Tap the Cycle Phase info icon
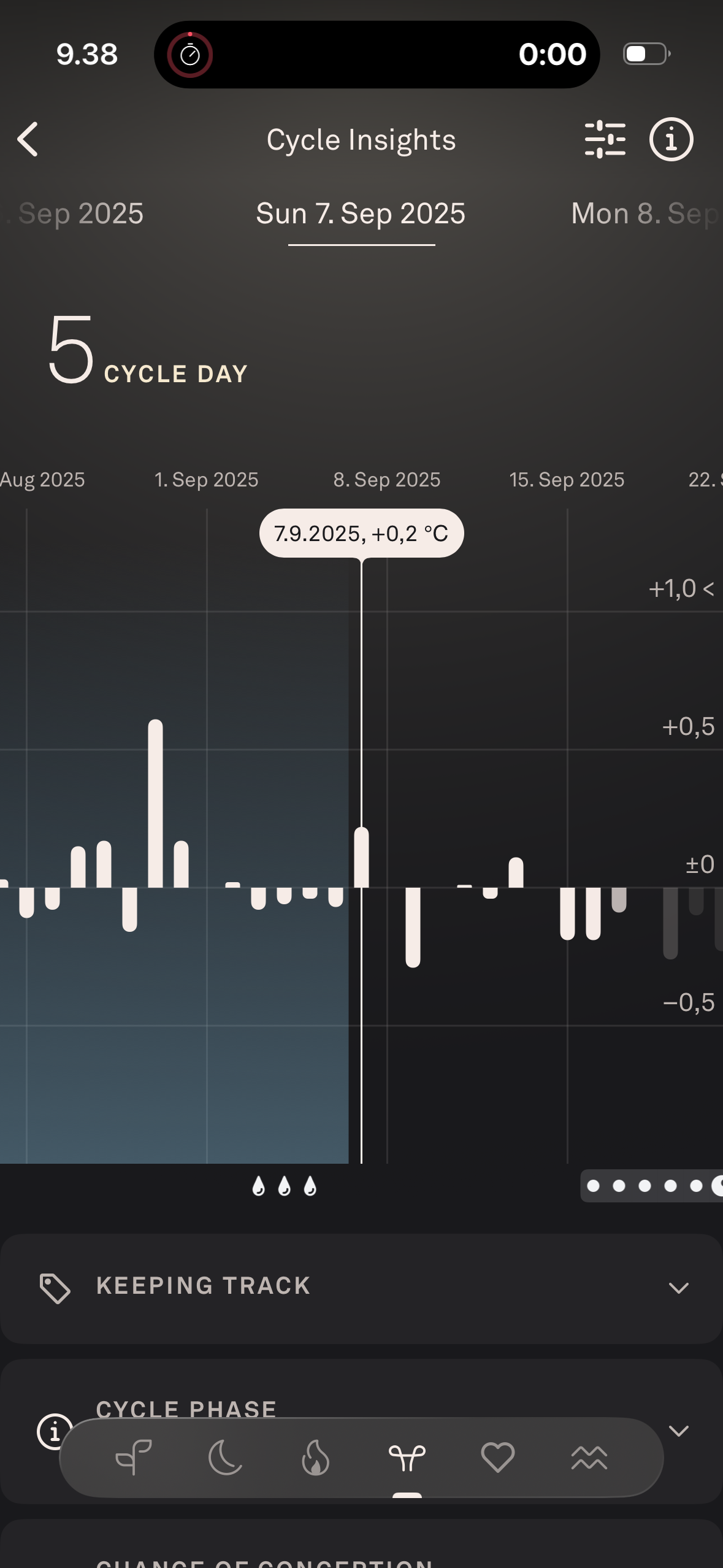 click(53, 1432)
